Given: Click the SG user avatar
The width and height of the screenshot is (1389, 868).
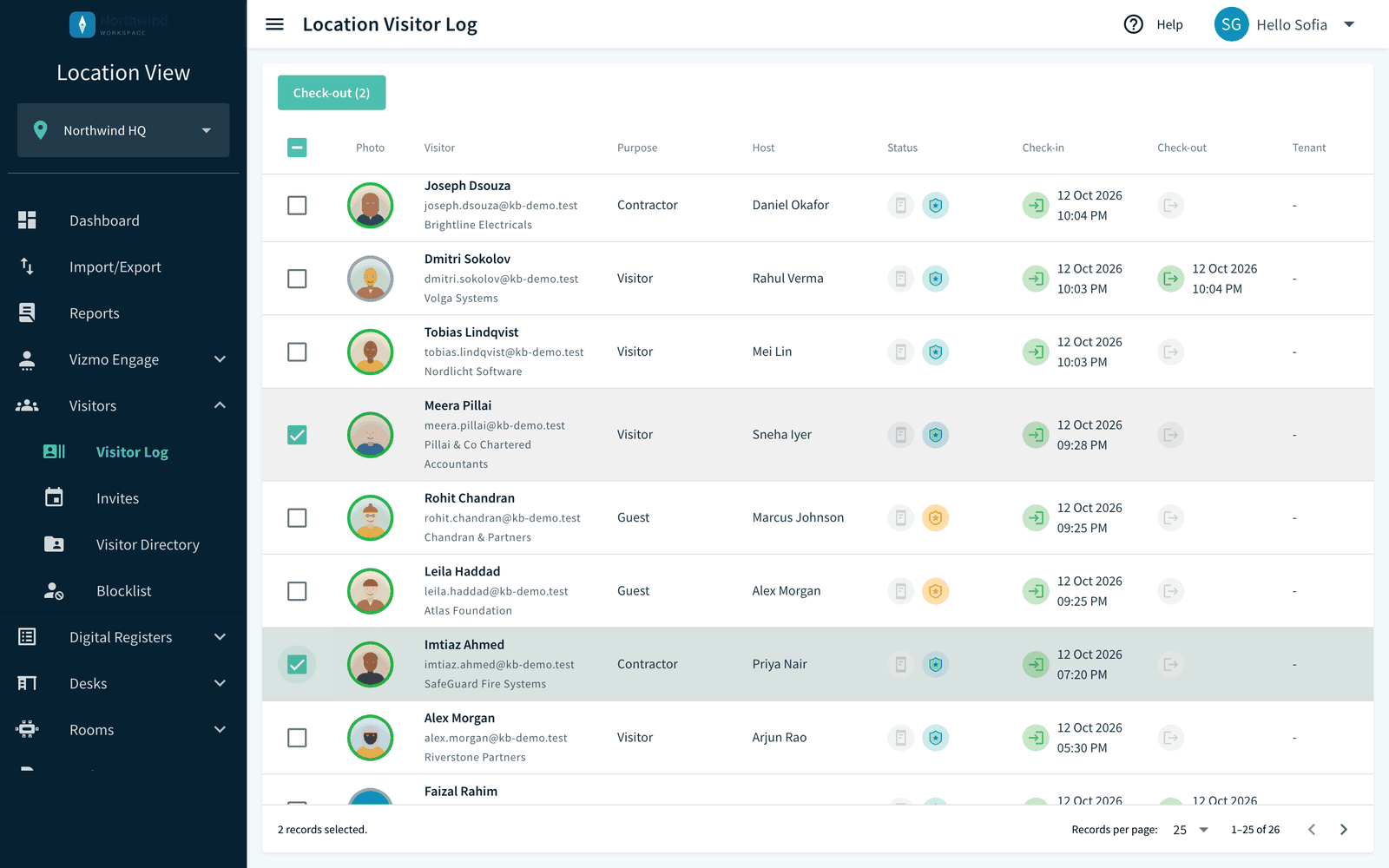Looking at the screenshot, I should coord(1231,24).
